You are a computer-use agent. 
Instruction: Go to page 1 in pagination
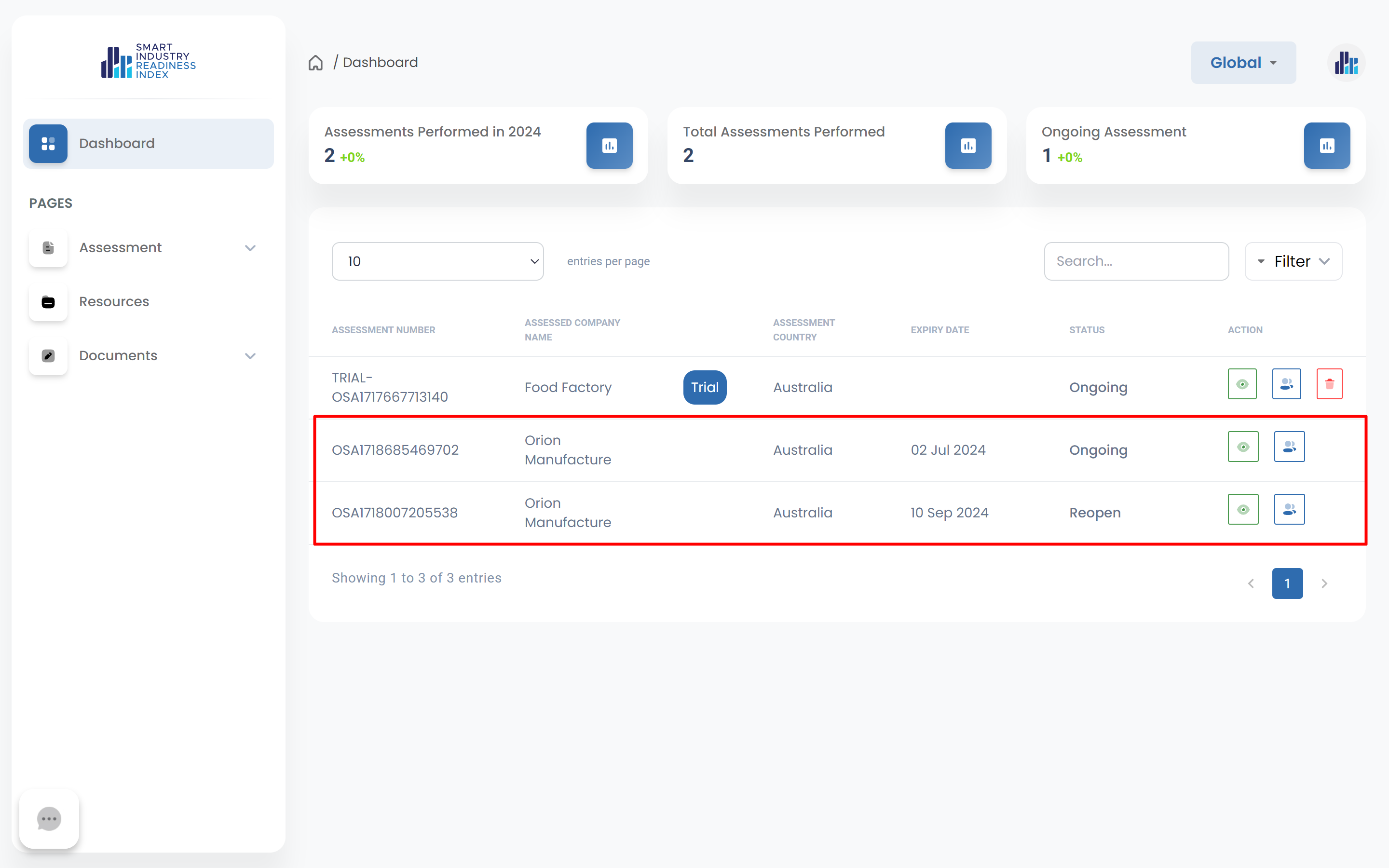1287,583
